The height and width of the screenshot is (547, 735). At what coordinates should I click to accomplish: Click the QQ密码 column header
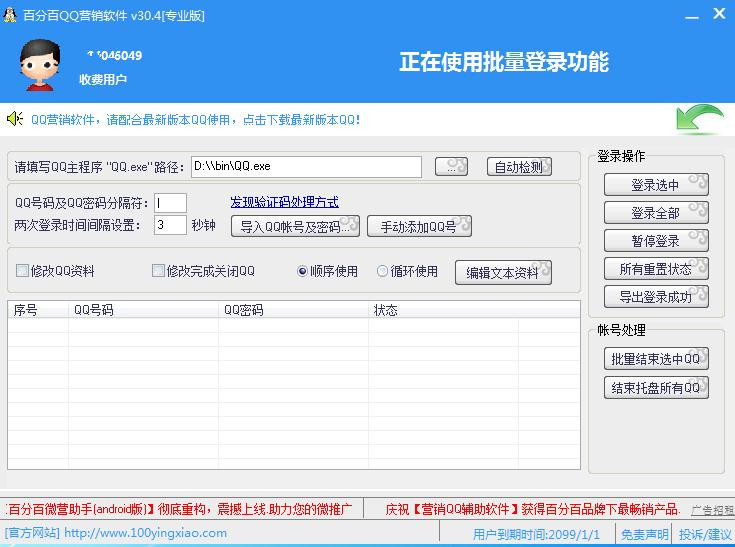[x=293, y=310]
